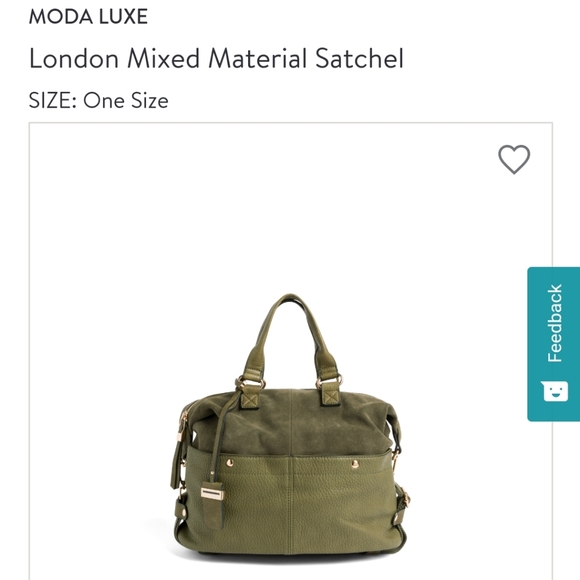Click the right handle ring hardware
580x580 pixels.
click(329, 382)
